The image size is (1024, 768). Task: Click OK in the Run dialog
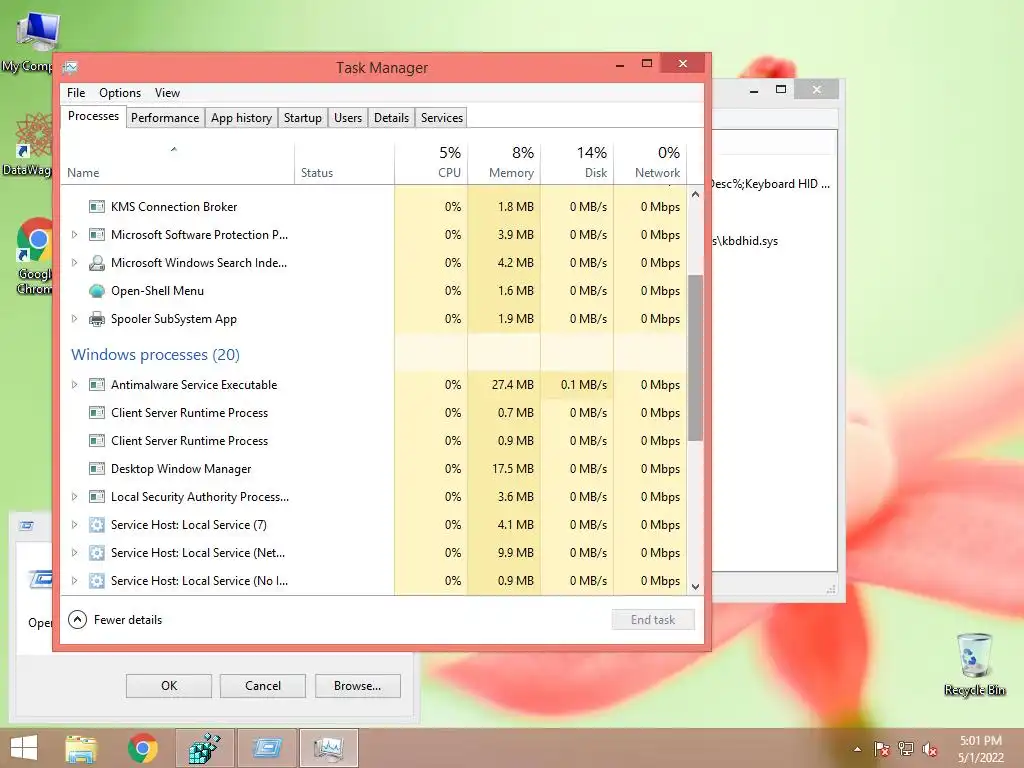[x=168, y=686]
